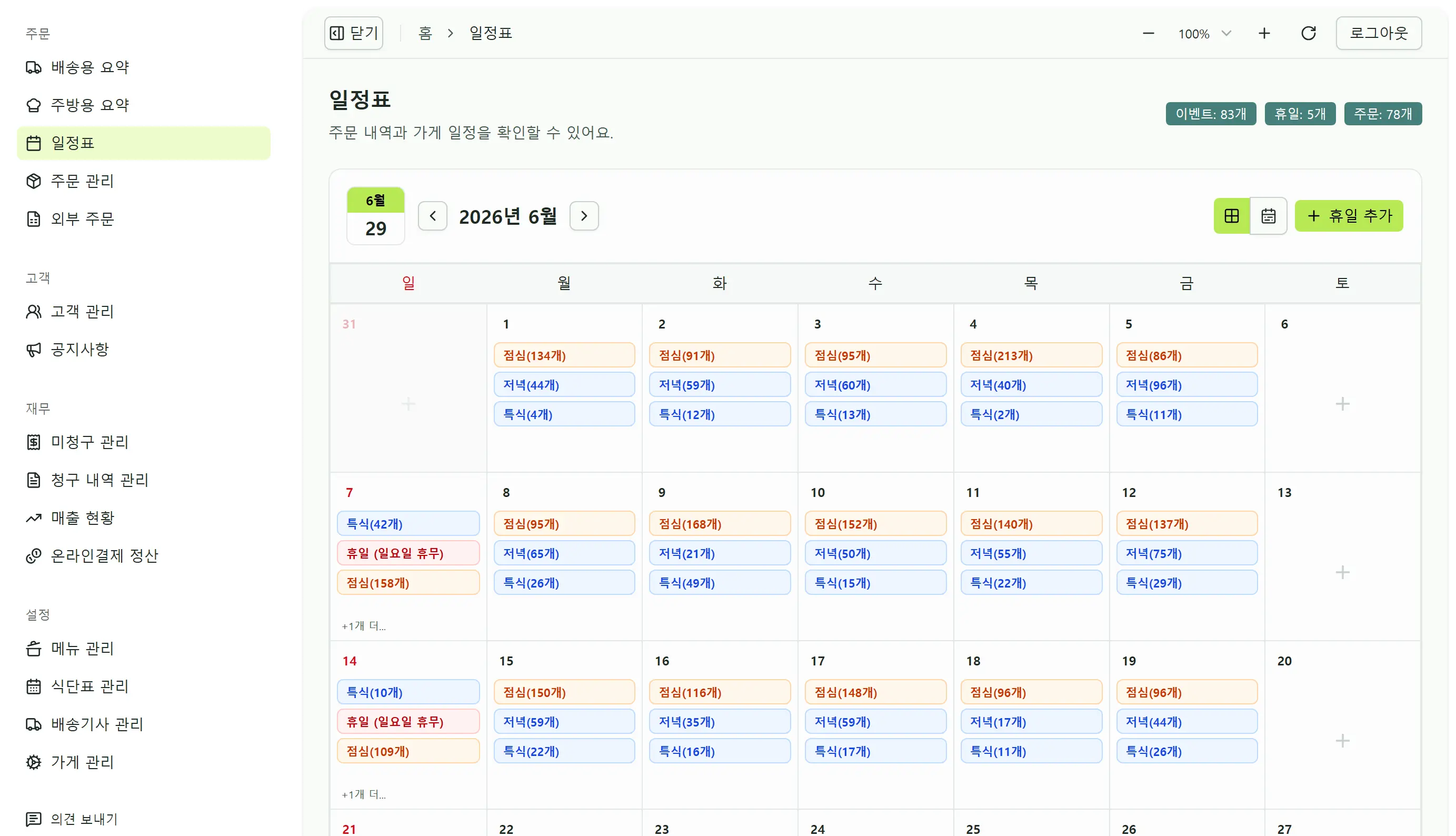Screen dimensions: 1456x836
Task: Click the 일정표 breadcrumb item
Action: click(x=490, y=33)
